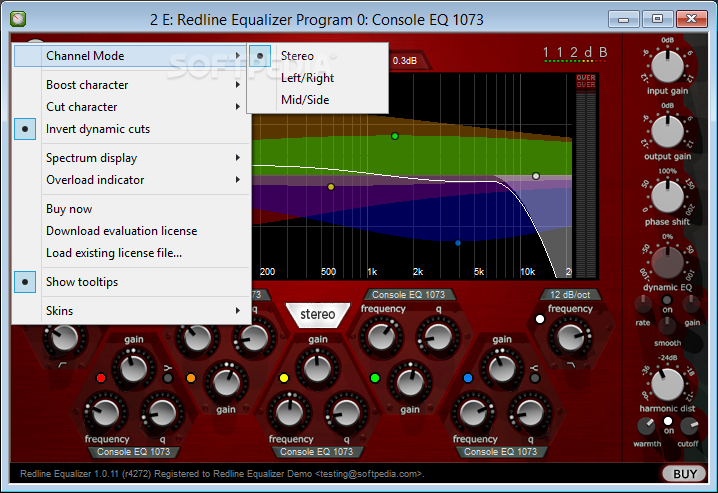The width and height of the screenshot is (718, 493).
Task: Click the 12 dB/oct filter frequency knob
Action: [570, 337]
